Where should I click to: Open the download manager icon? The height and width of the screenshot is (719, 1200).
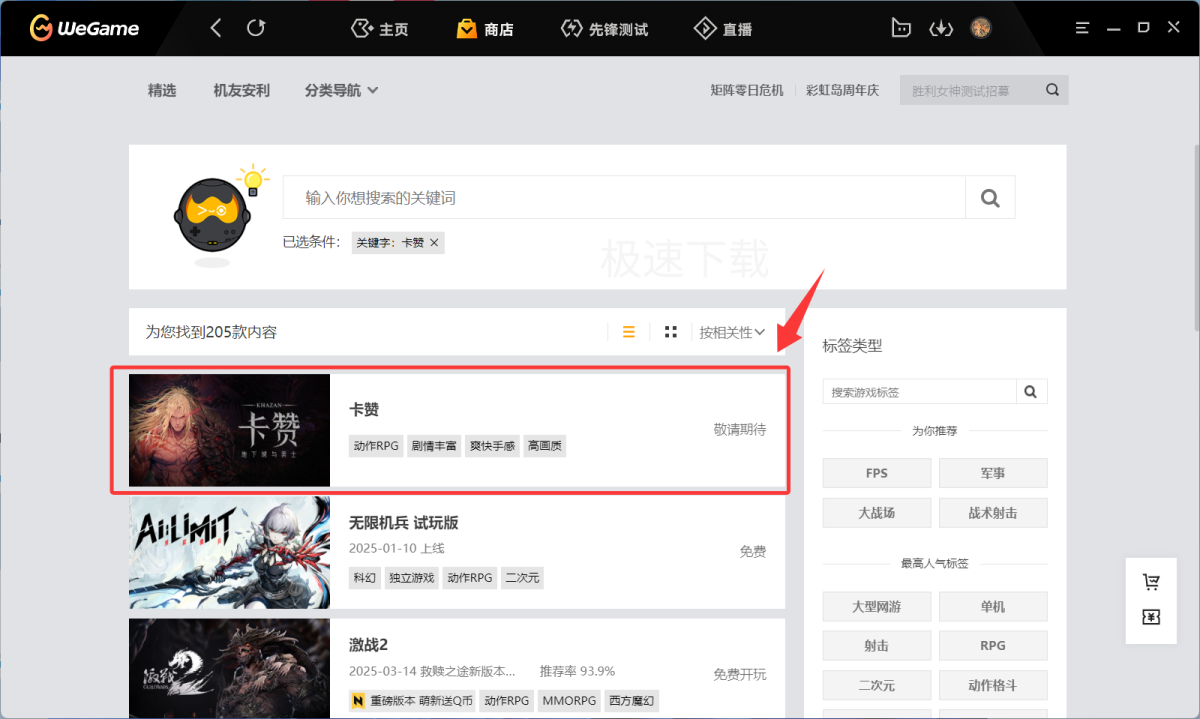pos(941,29)
